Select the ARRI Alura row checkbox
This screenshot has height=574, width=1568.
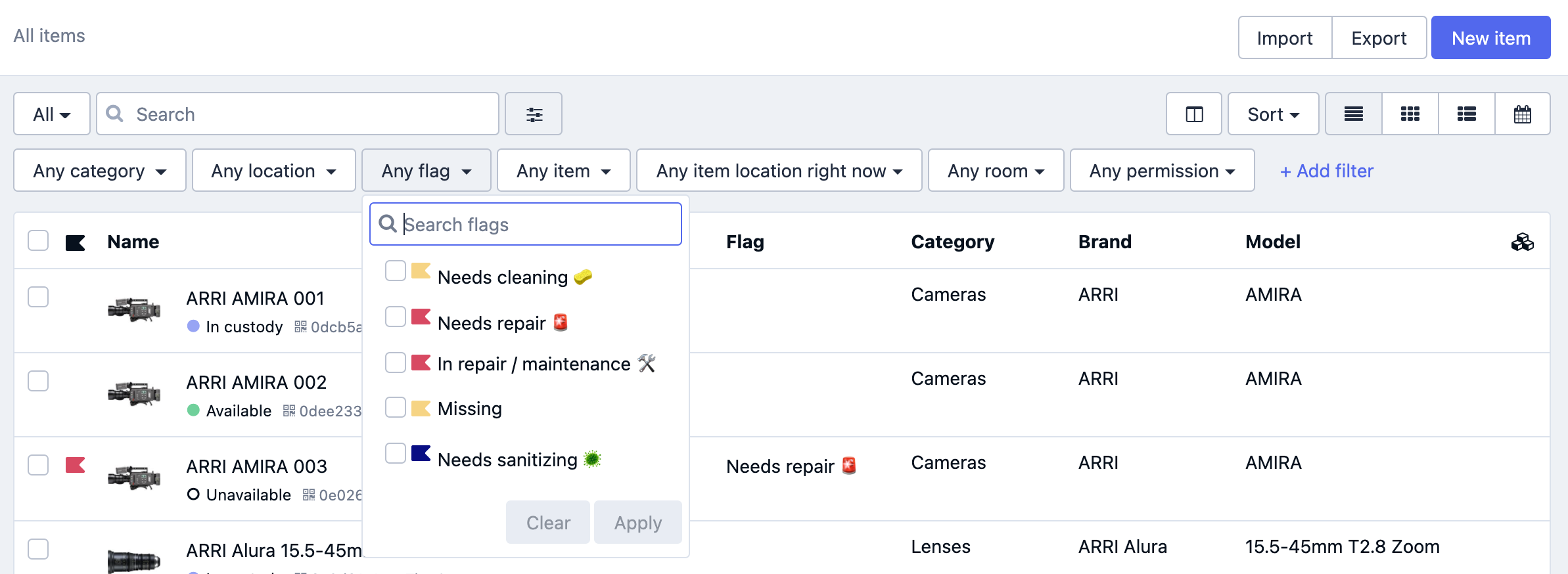38,549
